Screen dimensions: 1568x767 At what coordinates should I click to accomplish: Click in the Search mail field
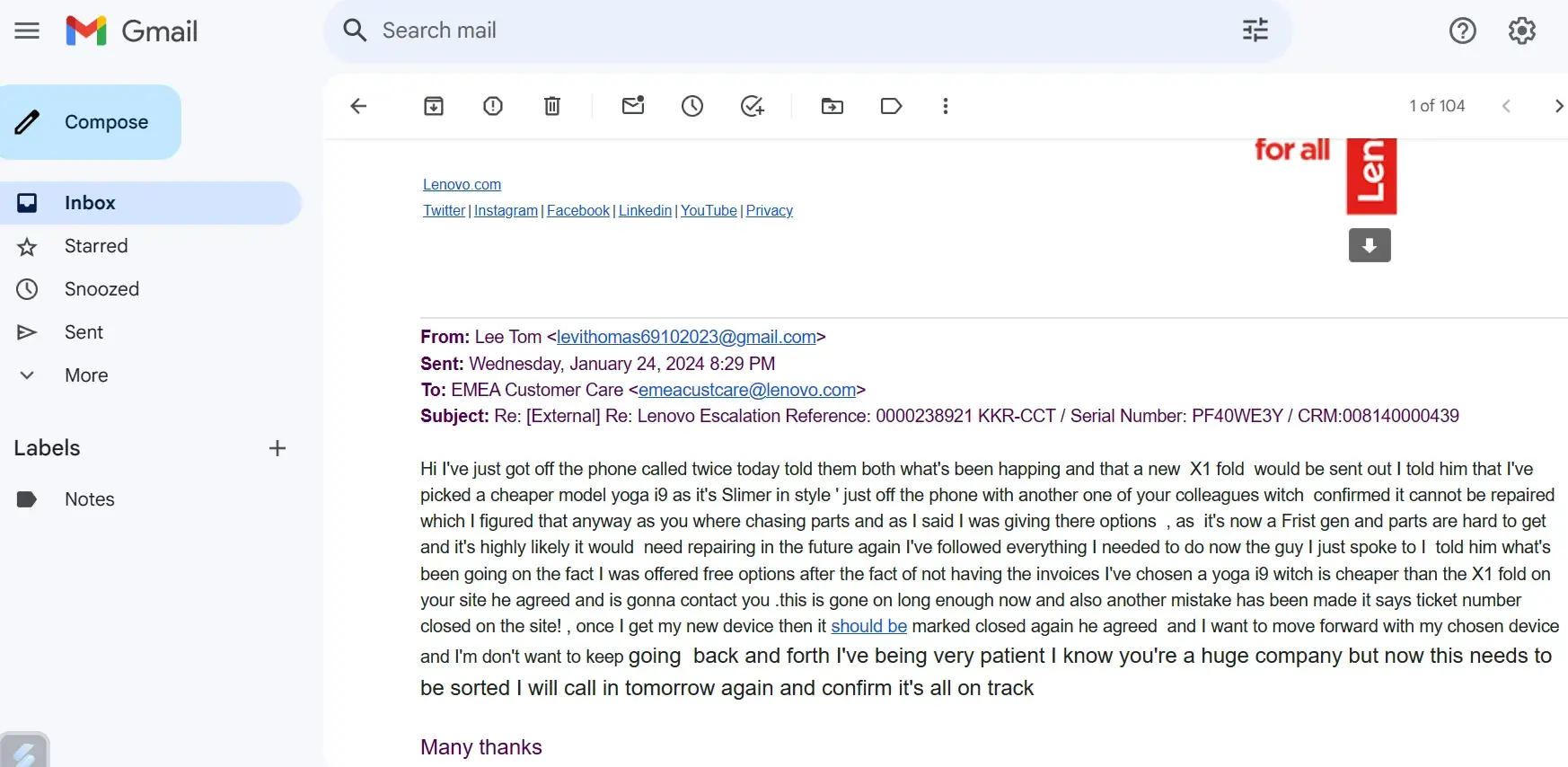point(790,31)
